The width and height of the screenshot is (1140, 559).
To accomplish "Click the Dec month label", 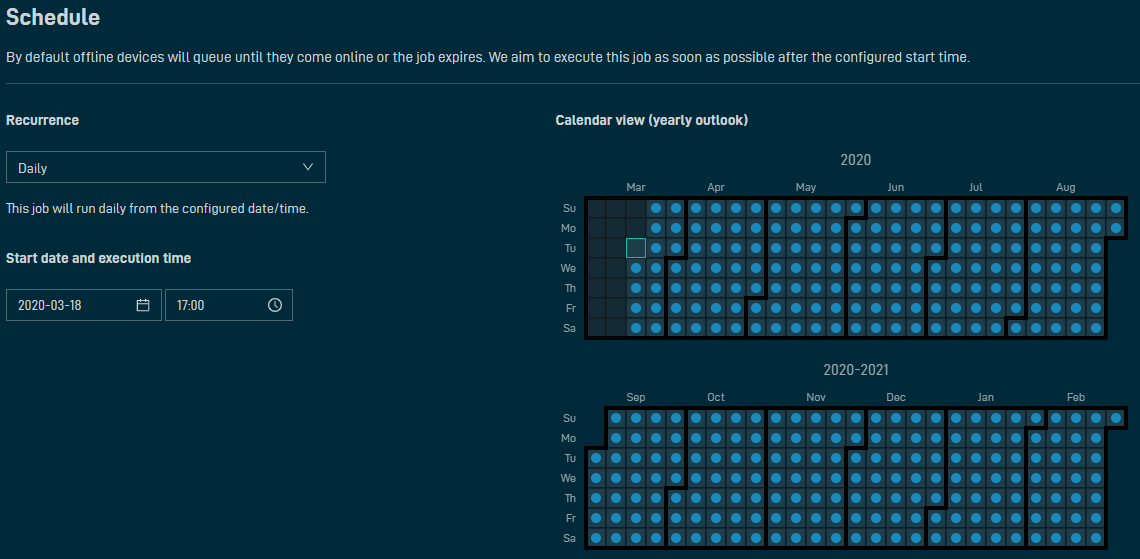I will click(896, 398).
